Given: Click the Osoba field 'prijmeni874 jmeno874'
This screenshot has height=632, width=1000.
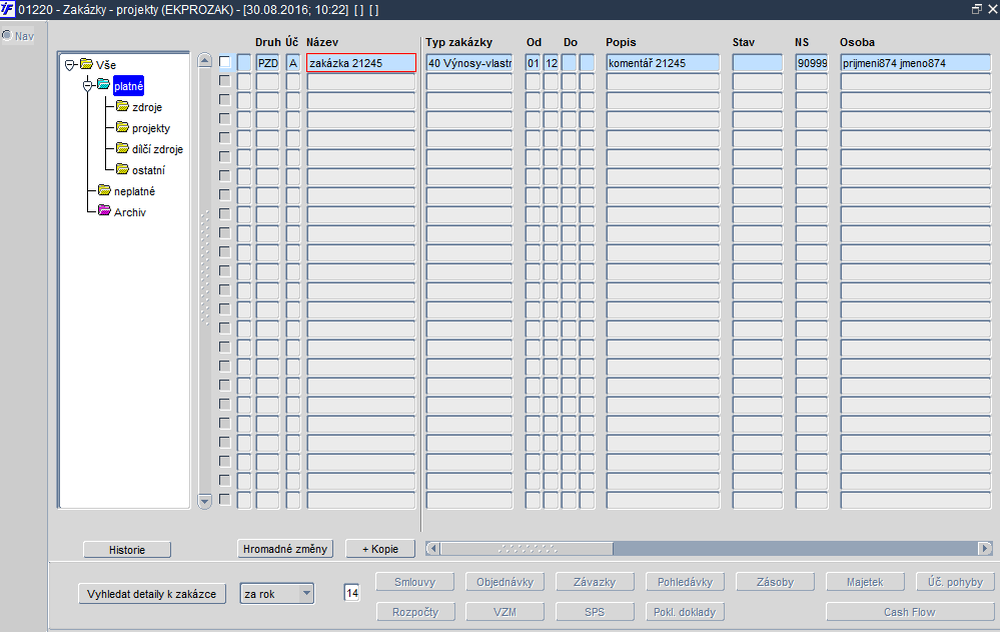Looking at the screenshot, I should (x=916, y=62).
